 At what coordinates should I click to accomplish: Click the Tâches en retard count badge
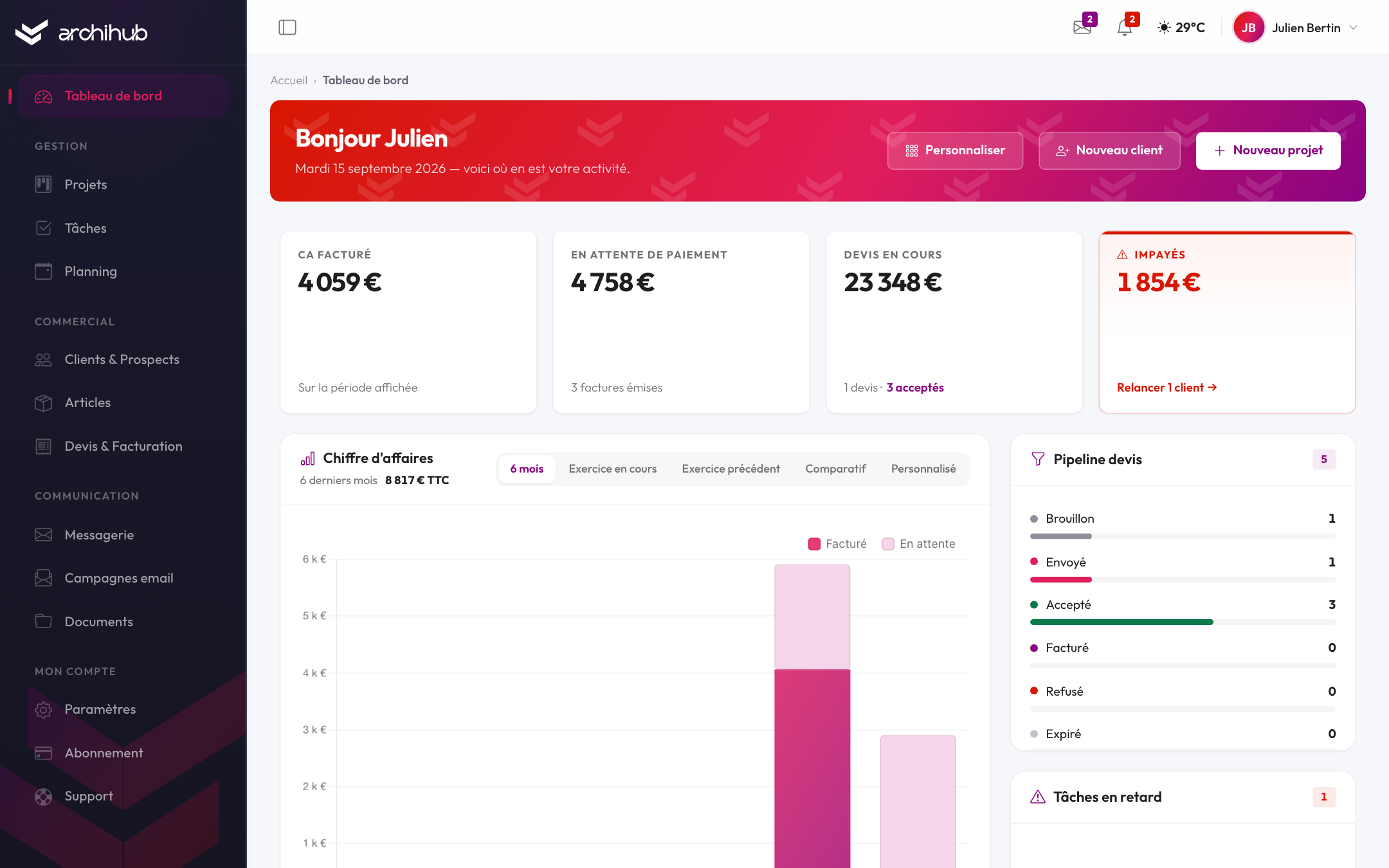point(1324,797)
